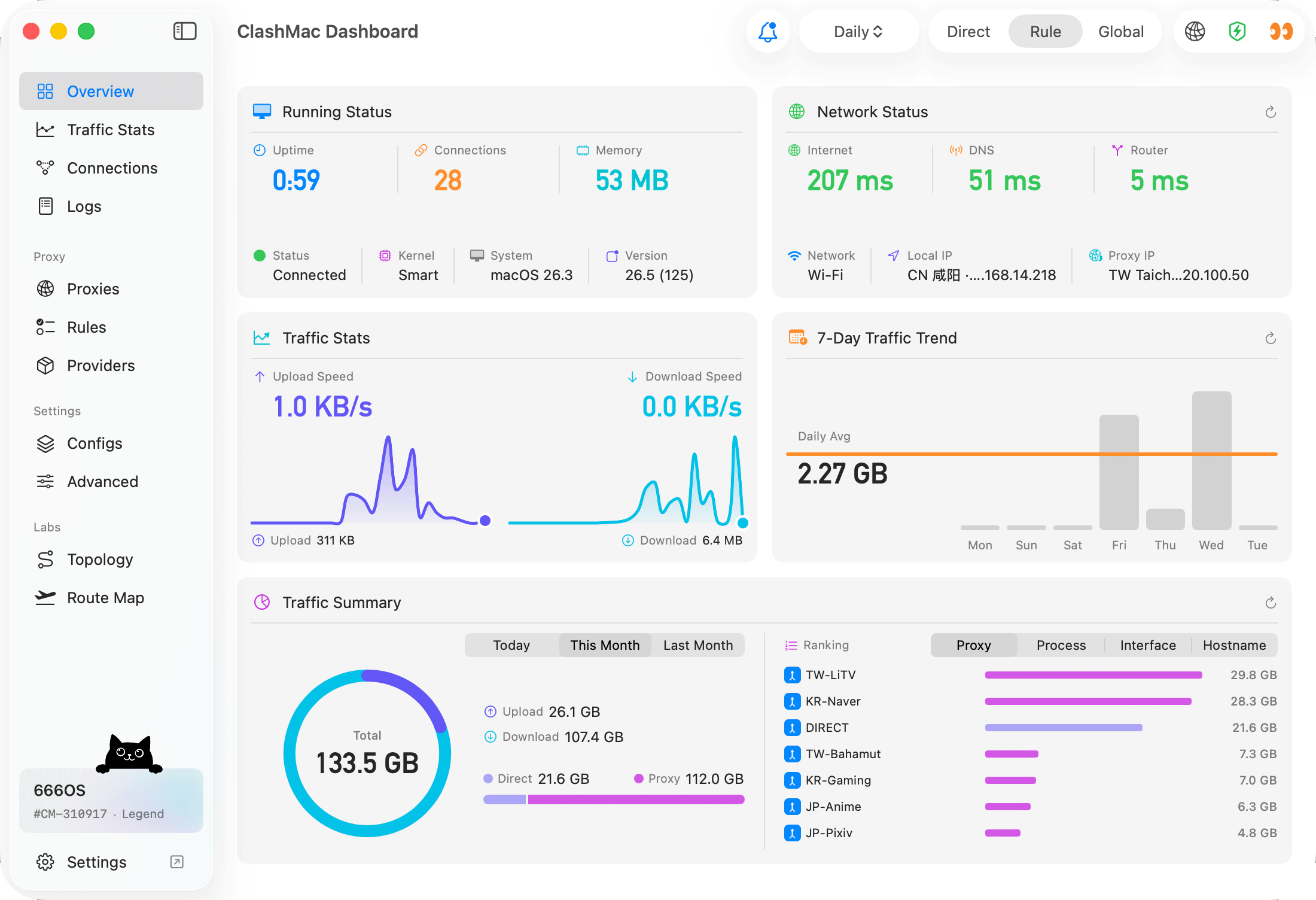
Task: Open the Connections page
Action: click(x=111, y=168)
